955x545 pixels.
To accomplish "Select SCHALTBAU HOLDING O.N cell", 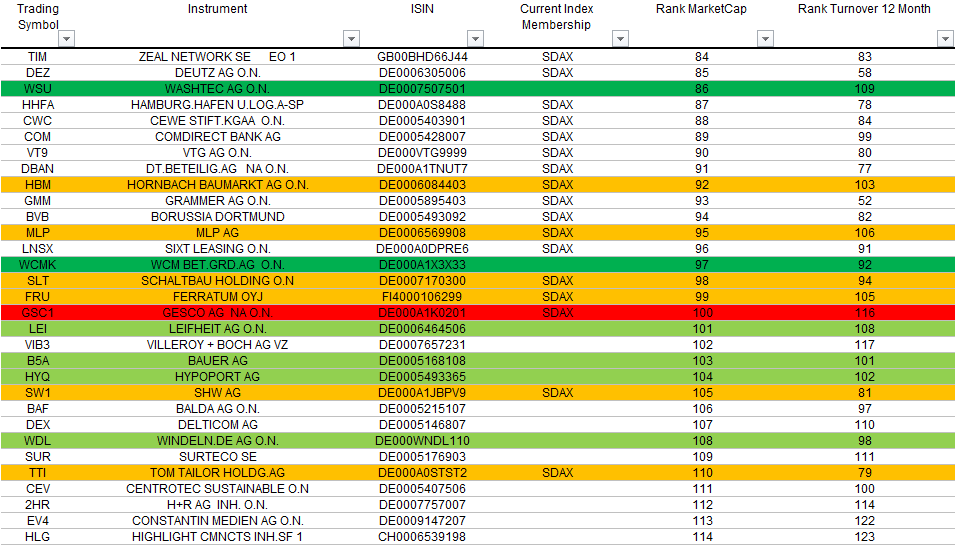I will (217, 281).
